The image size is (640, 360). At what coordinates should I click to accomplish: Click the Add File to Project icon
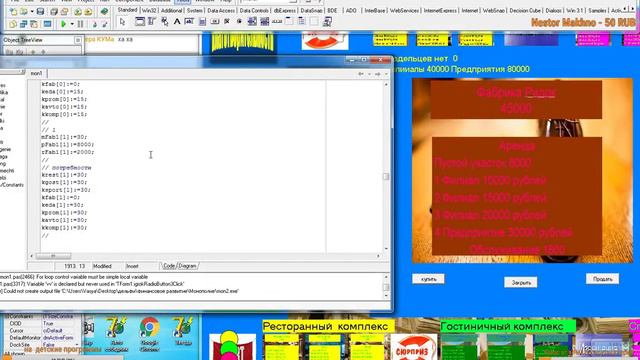(78, 11)
